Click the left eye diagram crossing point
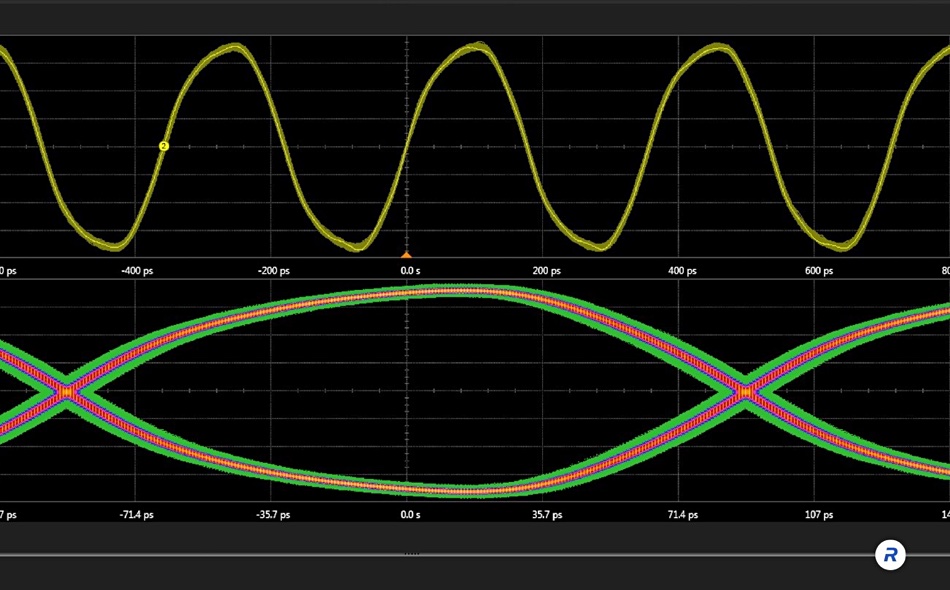This screenshot has width=950, height=590. point(67,392)
